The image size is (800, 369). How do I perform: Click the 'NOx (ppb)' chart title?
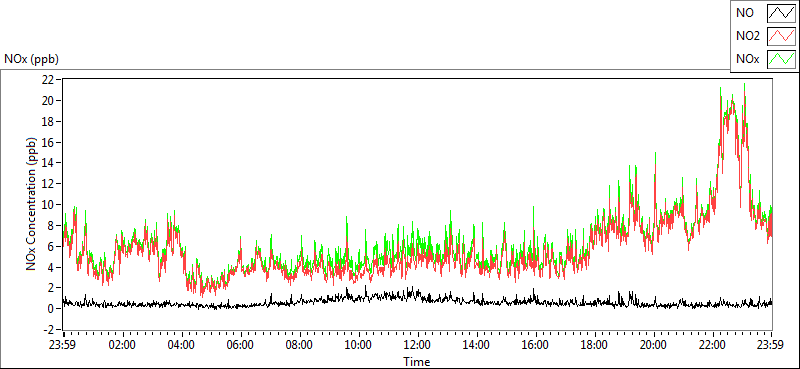32,59
